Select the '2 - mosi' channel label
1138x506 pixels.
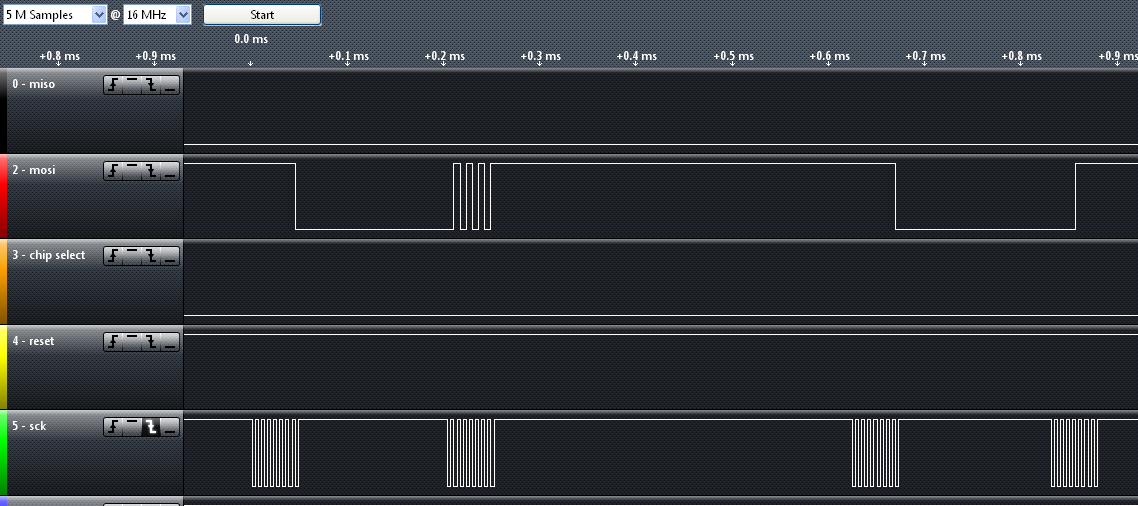click(33, 170)
